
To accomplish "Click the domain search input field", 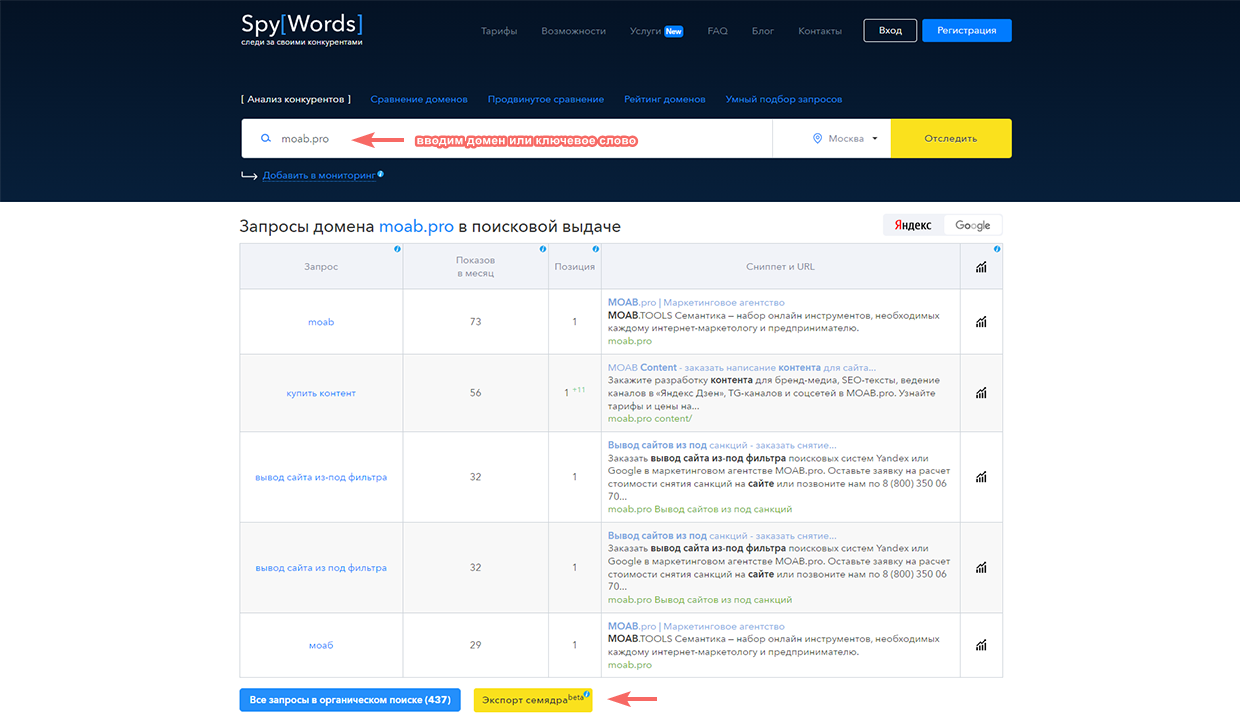I will tap(507, 138).
